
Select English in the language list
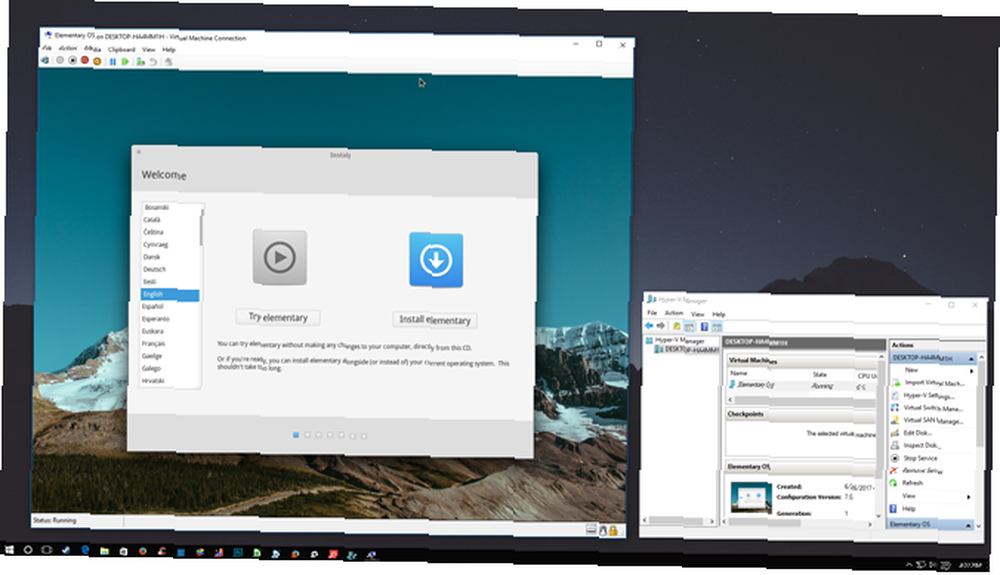pyautogui.click(x=170, y=294)
